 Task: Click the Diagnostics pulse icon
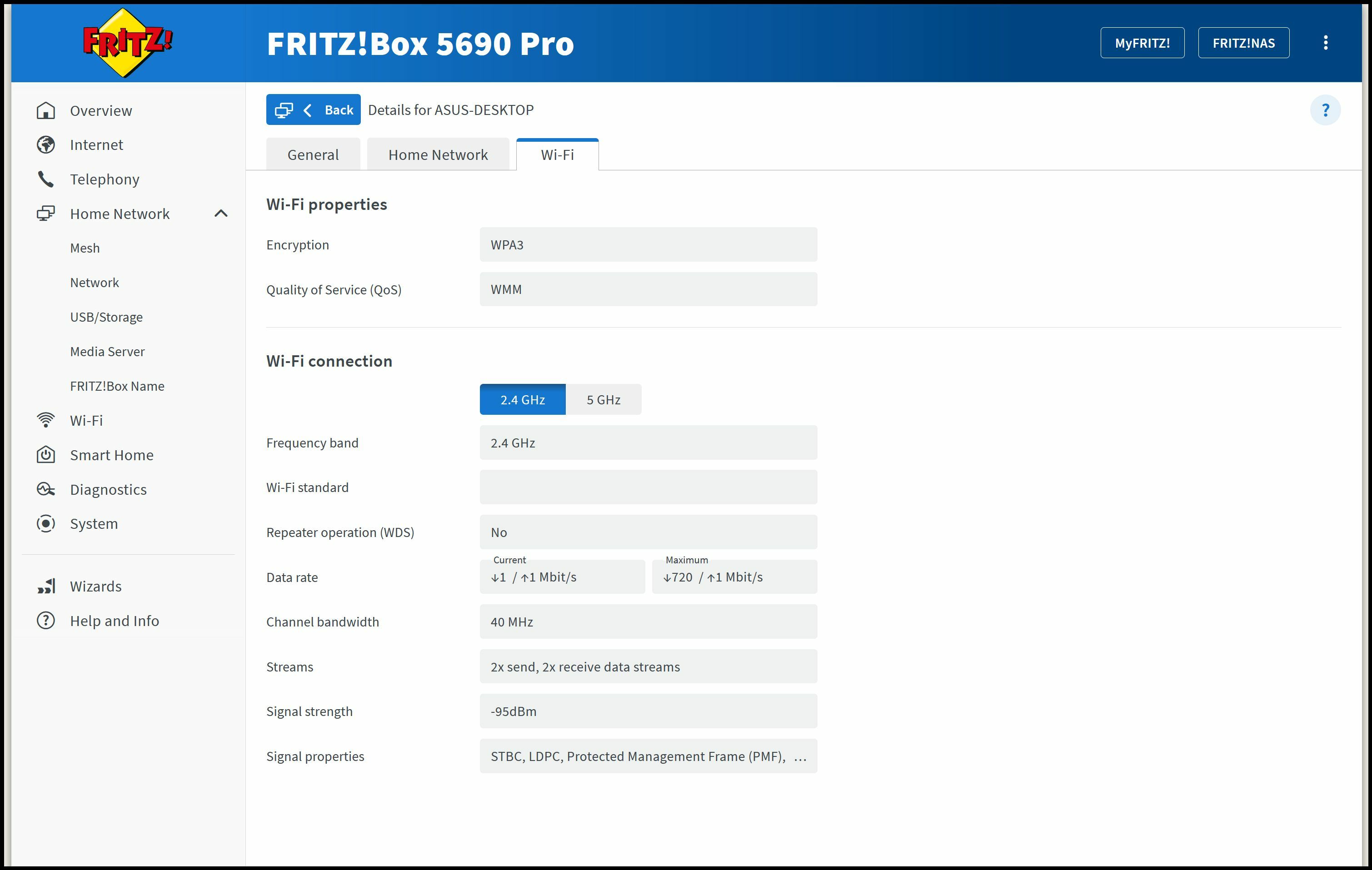pyautogui.click(x=45, y=489)
